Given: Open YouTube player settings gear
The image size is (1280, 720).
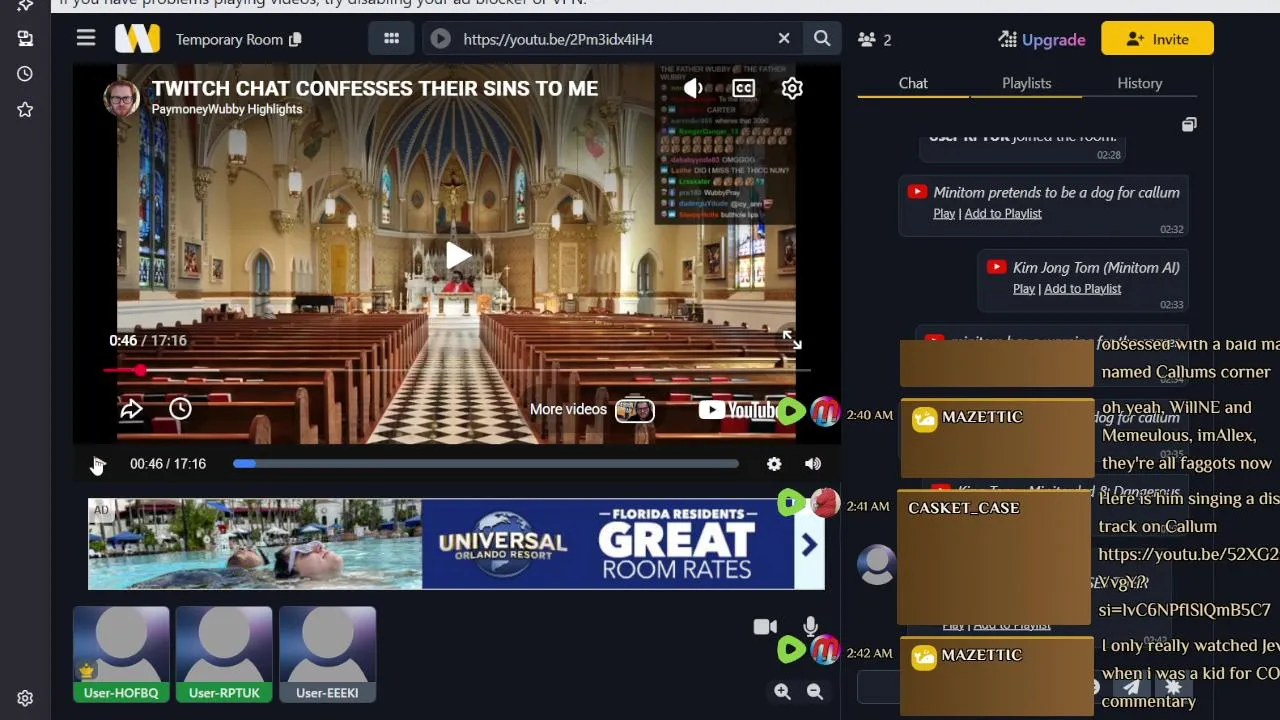Looking at the screenshot, I should coord(792,88).
